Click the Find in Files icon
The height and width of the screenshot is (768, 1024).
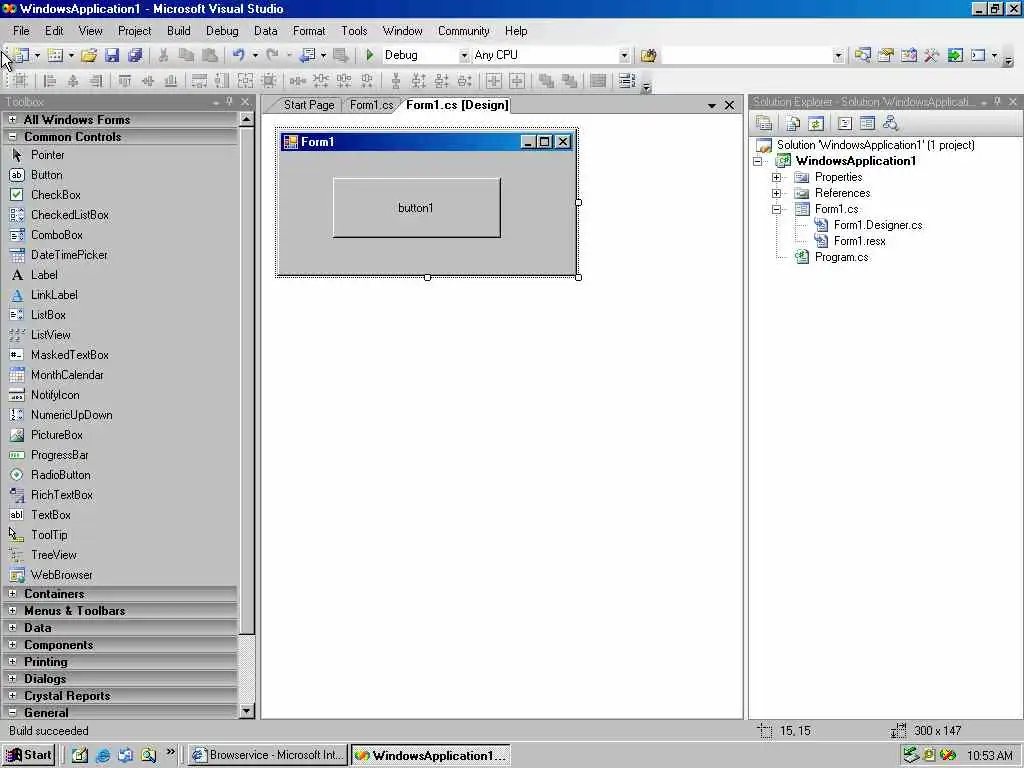click(648, 56)
